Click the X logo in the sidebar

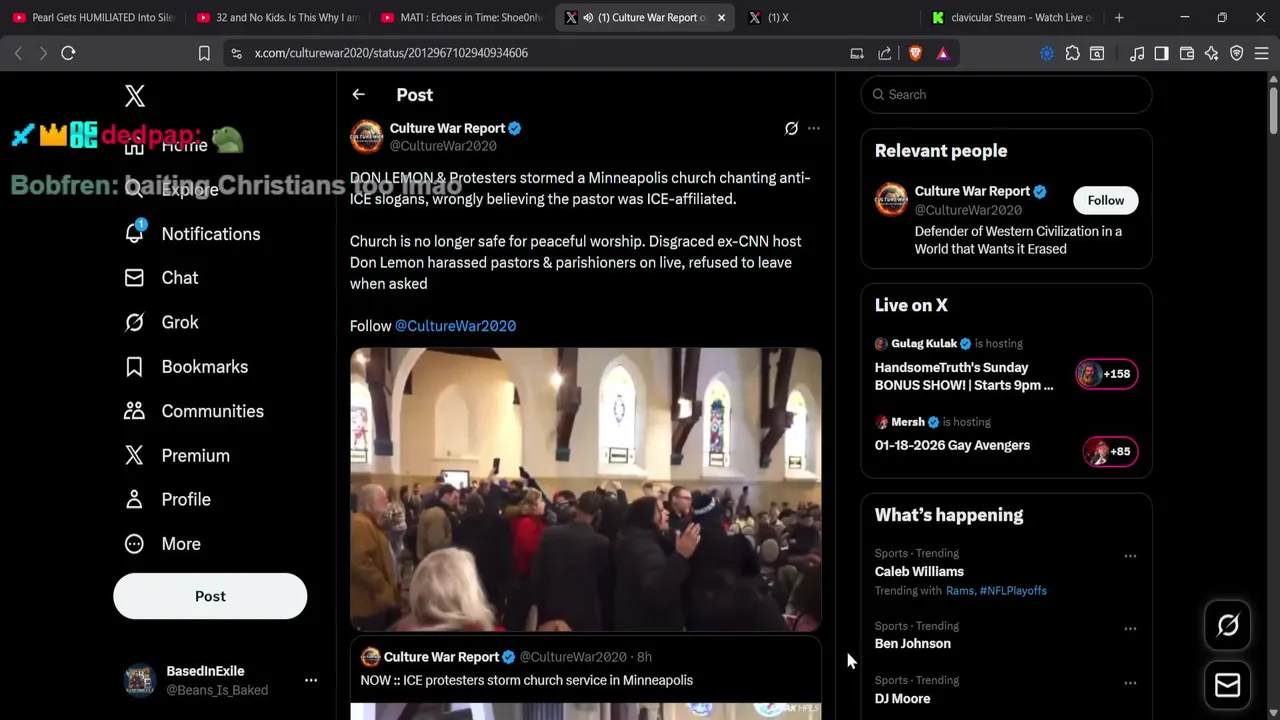click(x=135, y=96)
